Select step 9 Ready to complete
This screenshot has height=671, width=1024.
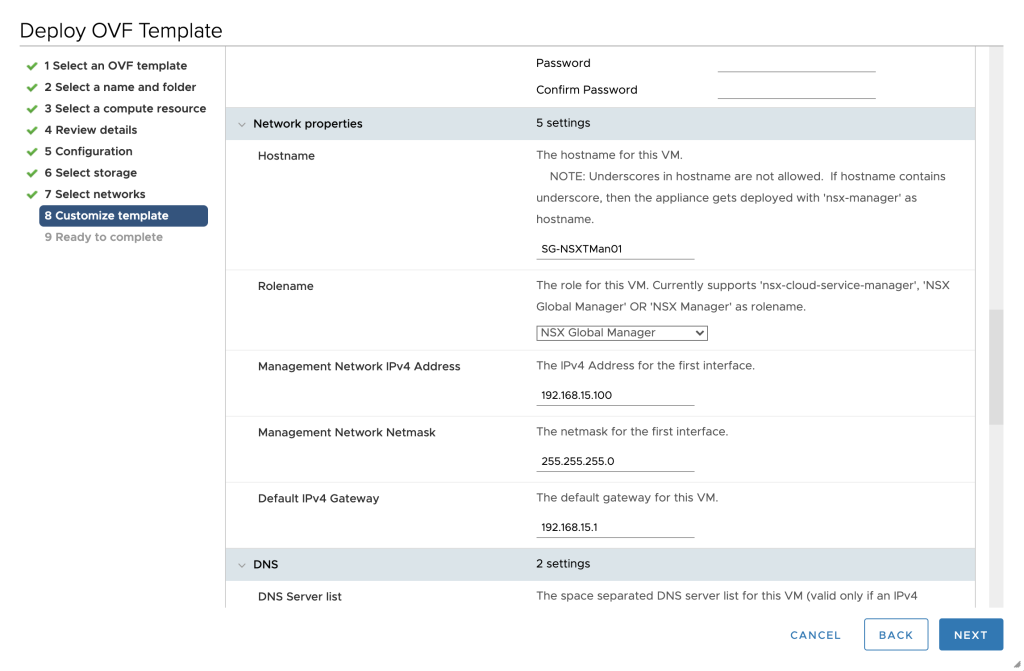[x=104, y=237]
